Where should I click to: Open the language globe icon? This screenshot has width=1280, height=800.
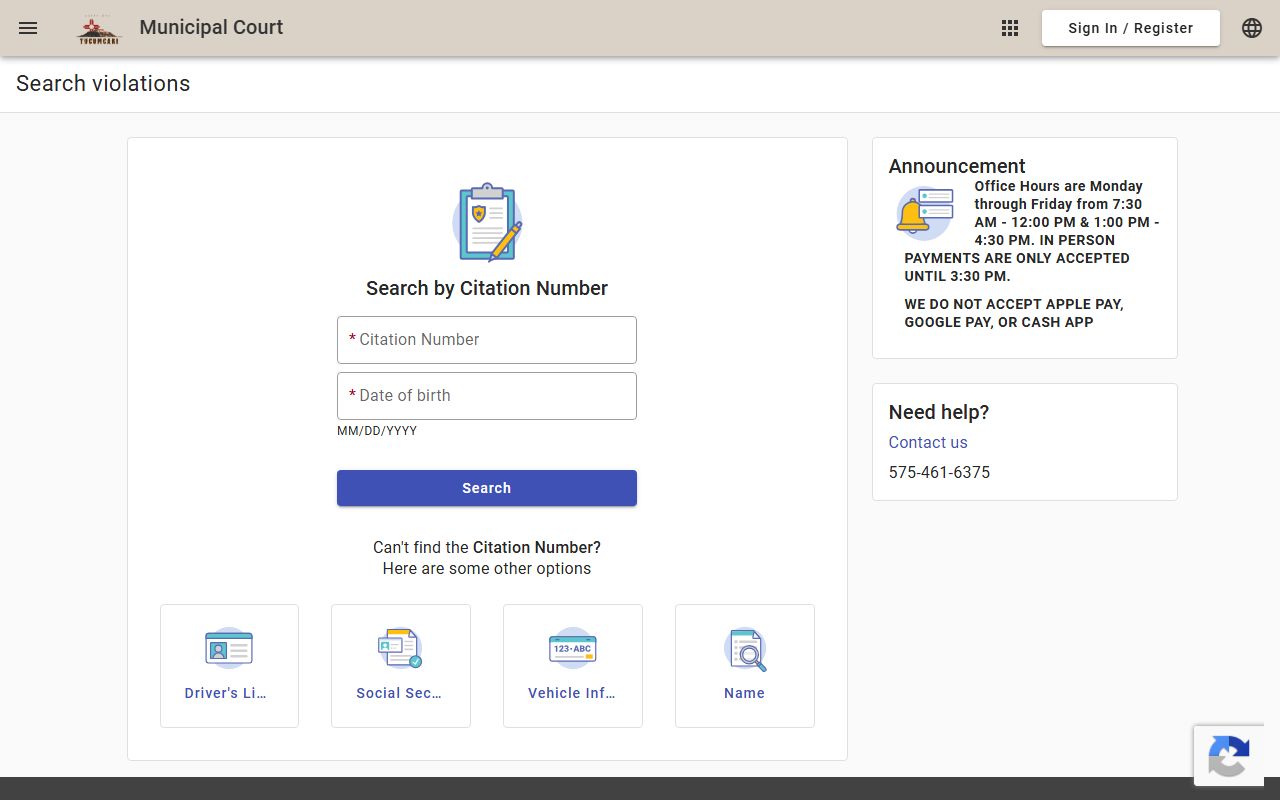pyautogui.click(x=1252, y=28)
